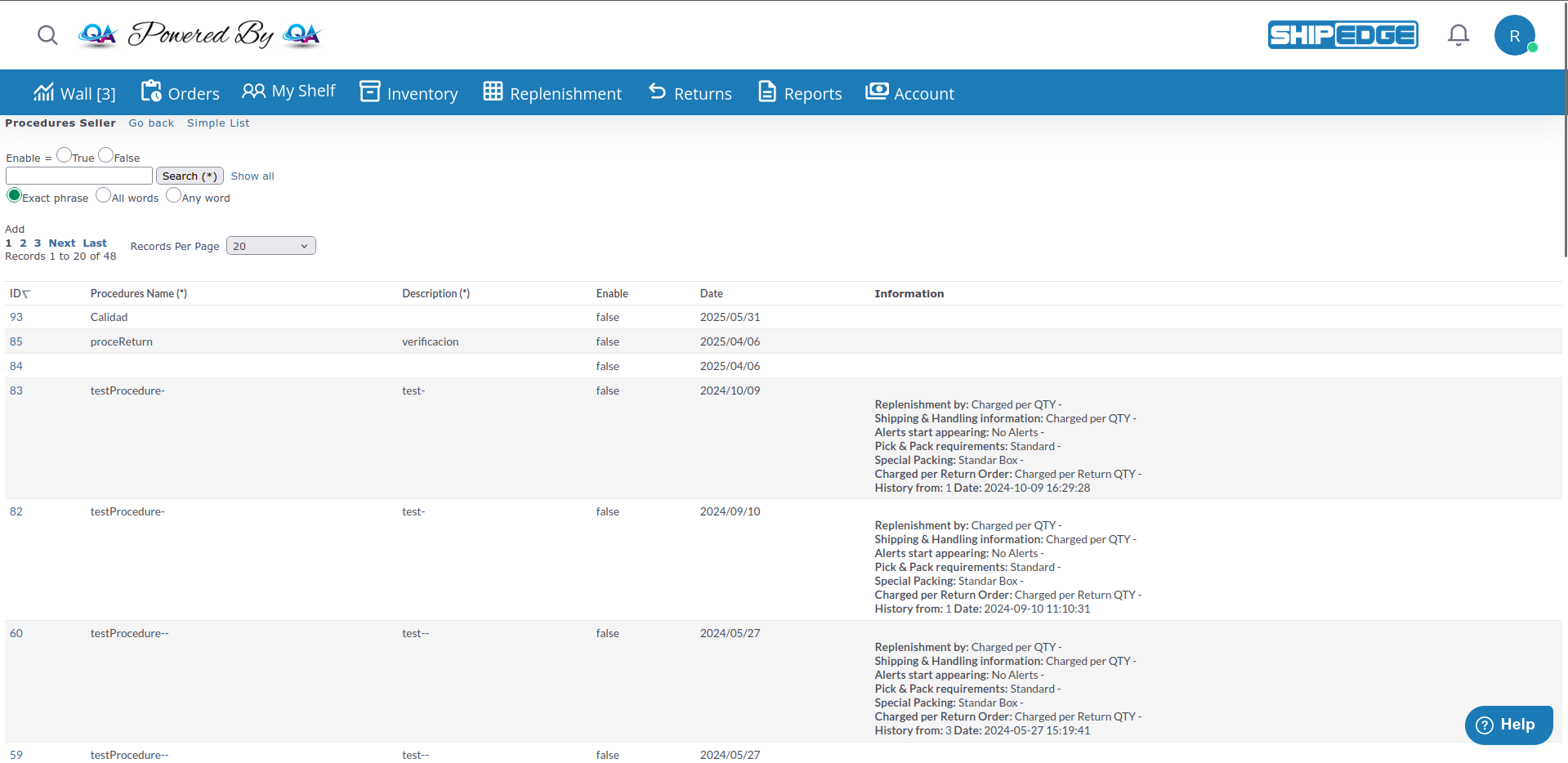
Task: Click the Inventory box icon
Action: 369,91
